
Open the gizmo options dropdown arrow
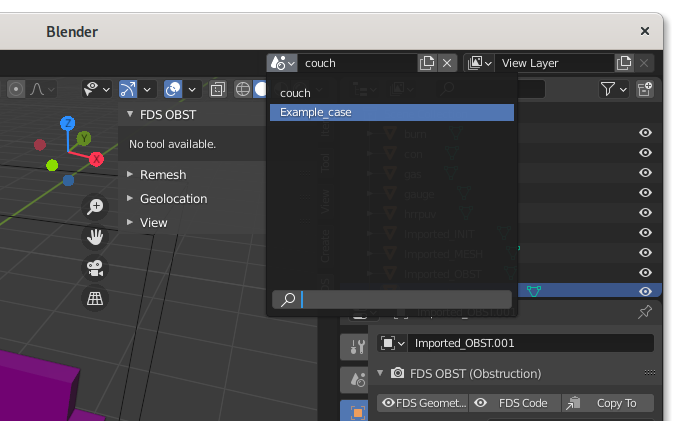(147, 90)
